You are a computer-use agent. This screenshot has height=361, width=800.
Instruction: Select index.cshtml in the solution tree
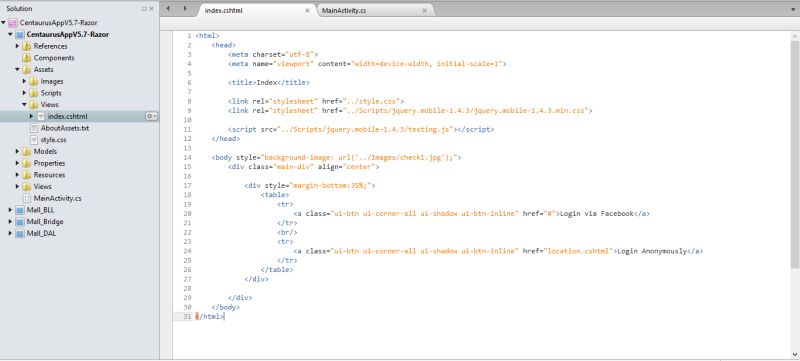click(68, 117)
